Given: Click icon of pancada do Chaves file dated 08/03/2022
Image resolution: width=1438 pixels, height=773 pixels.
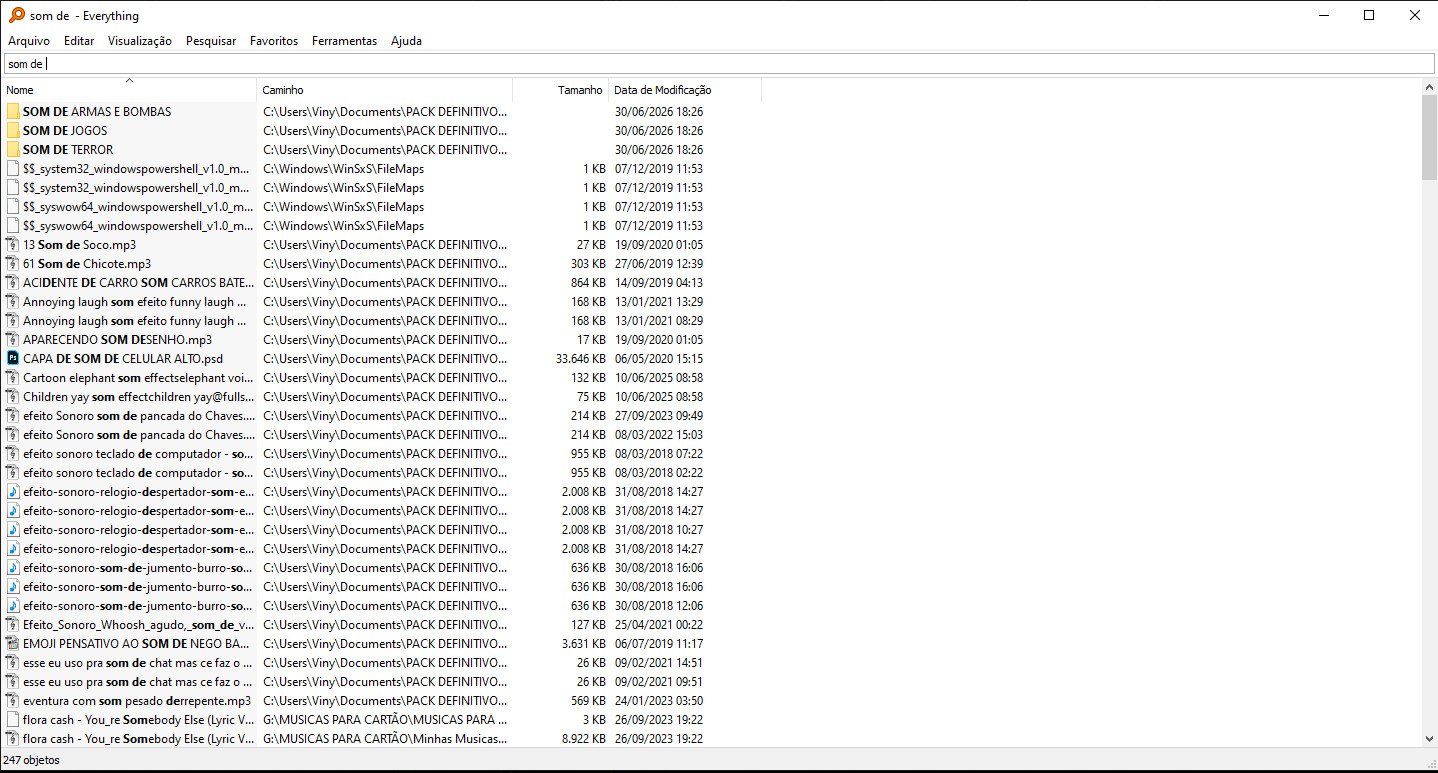Looking at the screenshot, I should click(x=13, y=435).
